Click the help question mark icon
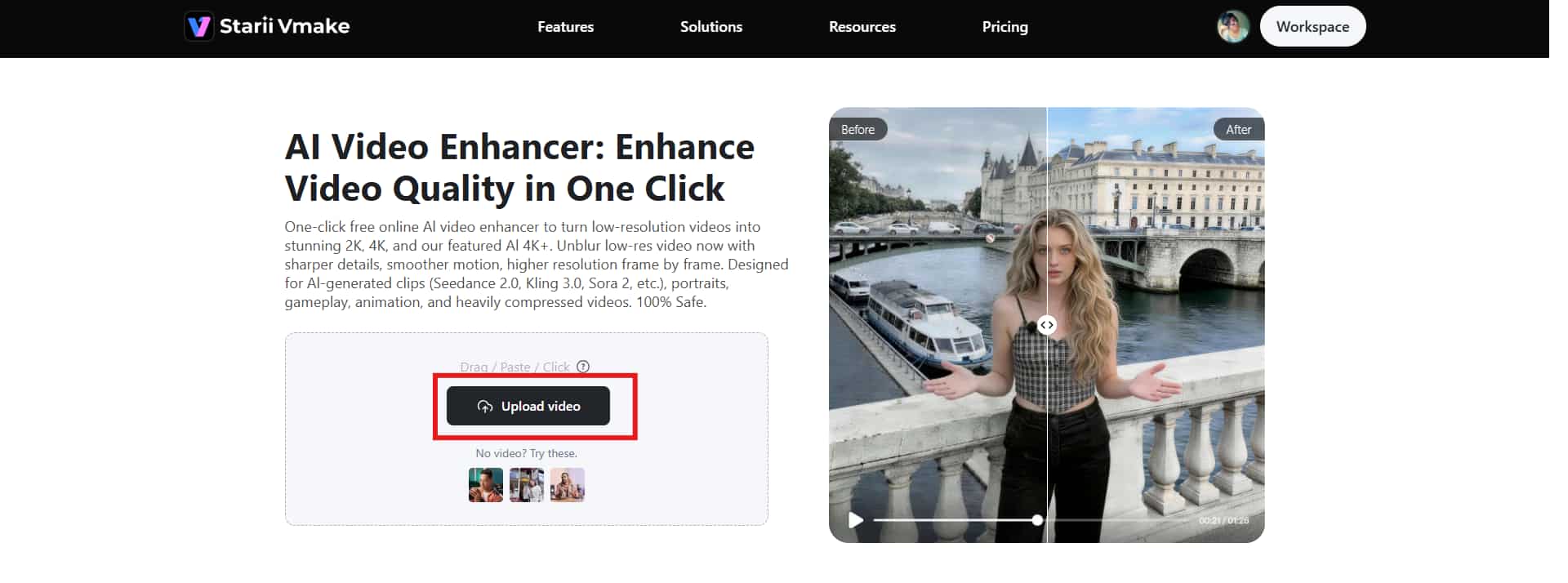 coord(583,367)
